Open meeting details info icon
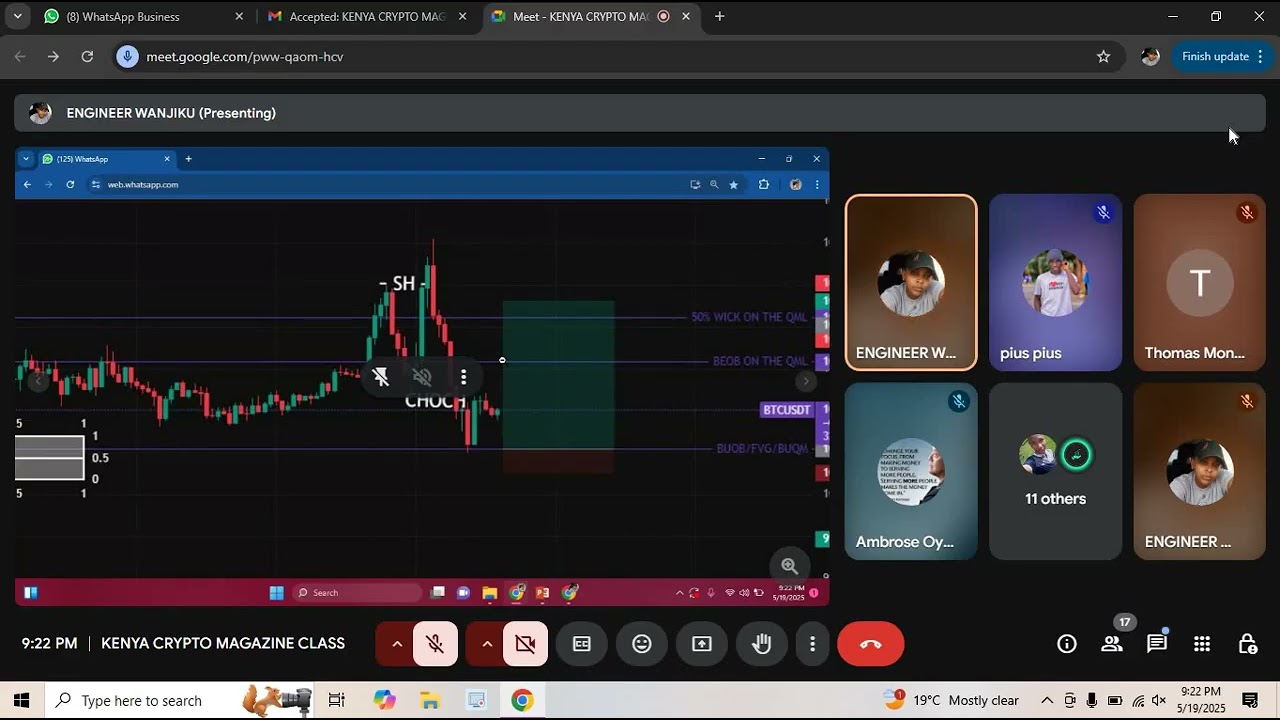Viewport: 1280px width, 720px height. point(1067,644)
